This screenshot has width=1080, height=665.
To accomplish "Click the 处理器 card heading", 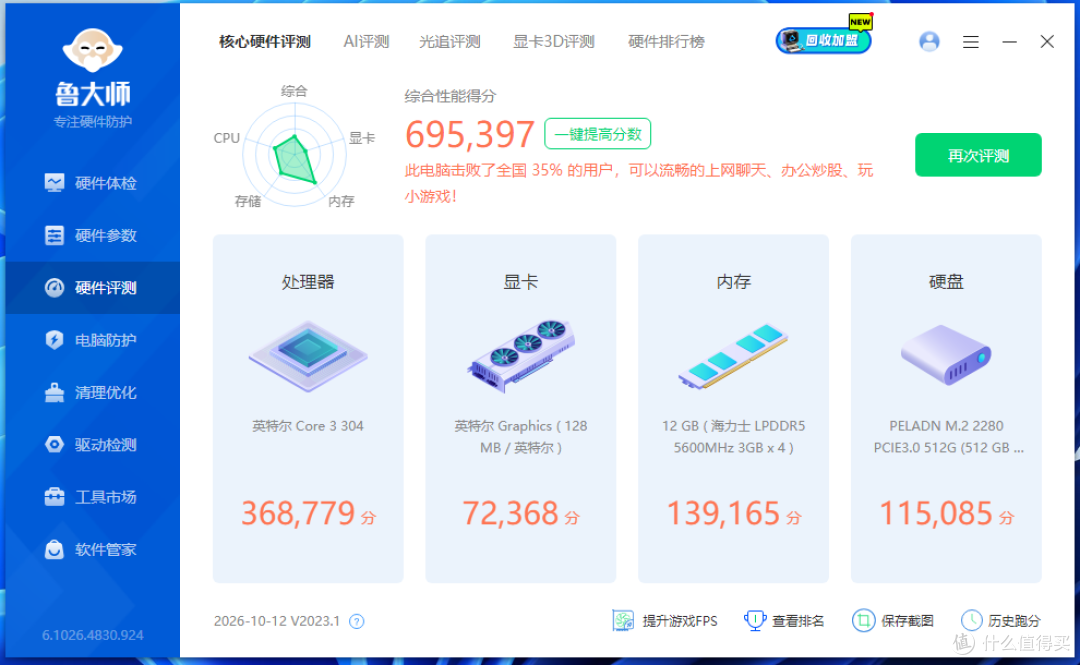I will [x=308, y=283].
